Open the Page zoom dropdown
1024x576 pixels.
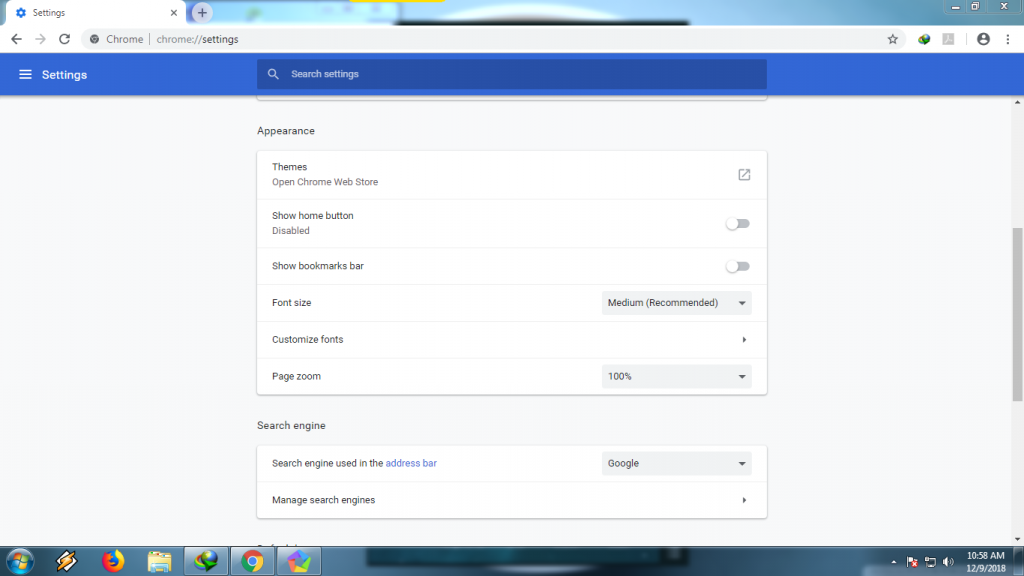(676, 377)
